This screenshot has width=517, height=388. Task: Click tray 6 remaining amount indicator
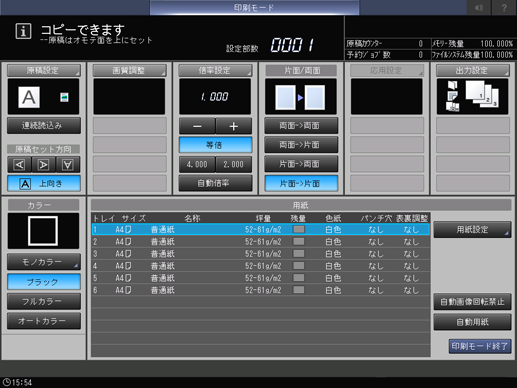tap(299, 290)
